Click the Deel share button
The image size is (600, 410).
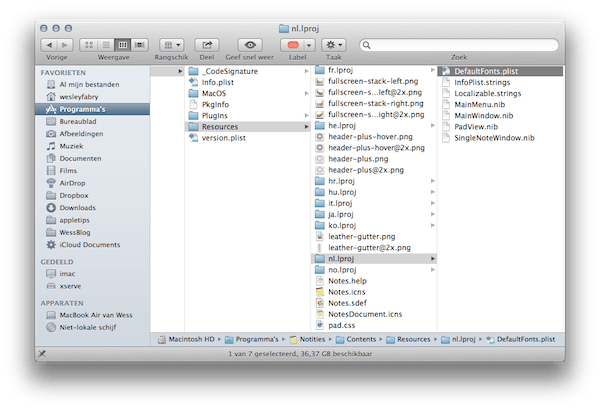click(207, 45)
